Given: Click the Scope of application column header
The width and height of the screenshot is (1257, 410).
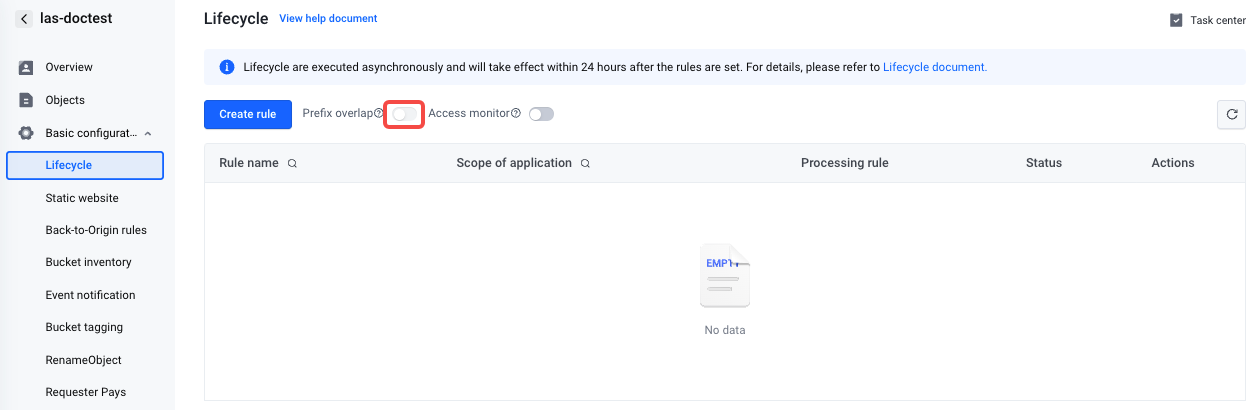Looking at the screenshot, I should pyautogui.click(x=514, y=163).
